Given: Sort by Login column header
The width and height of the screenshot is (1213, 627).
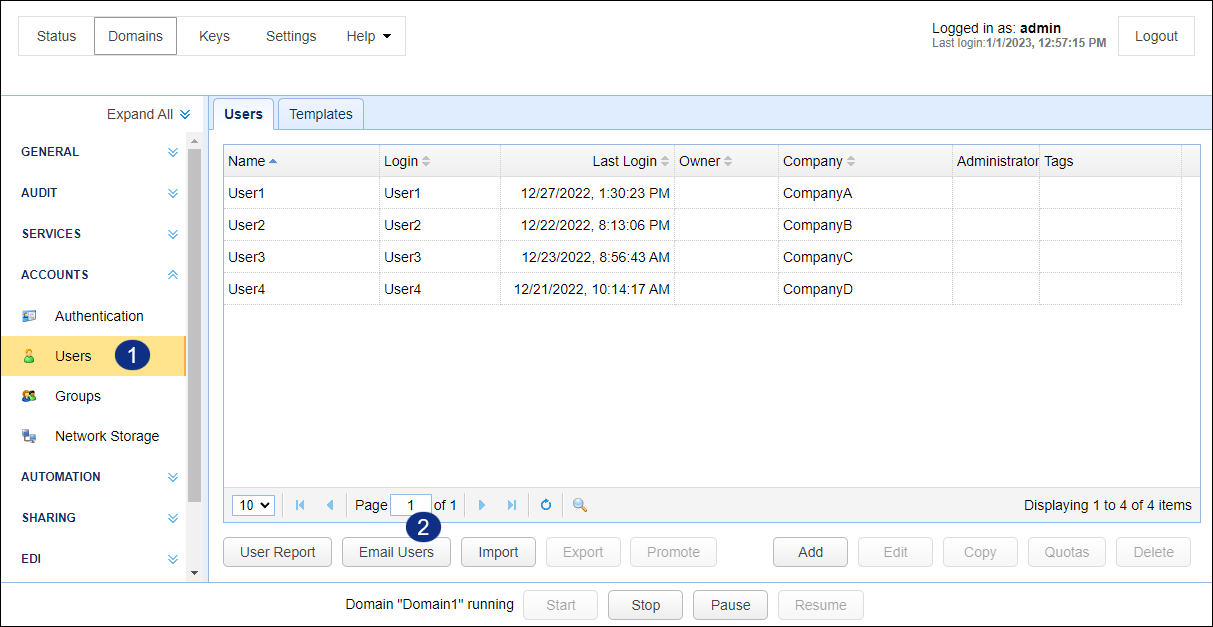Looking at the screenshot, I should (x=440, y=161).
